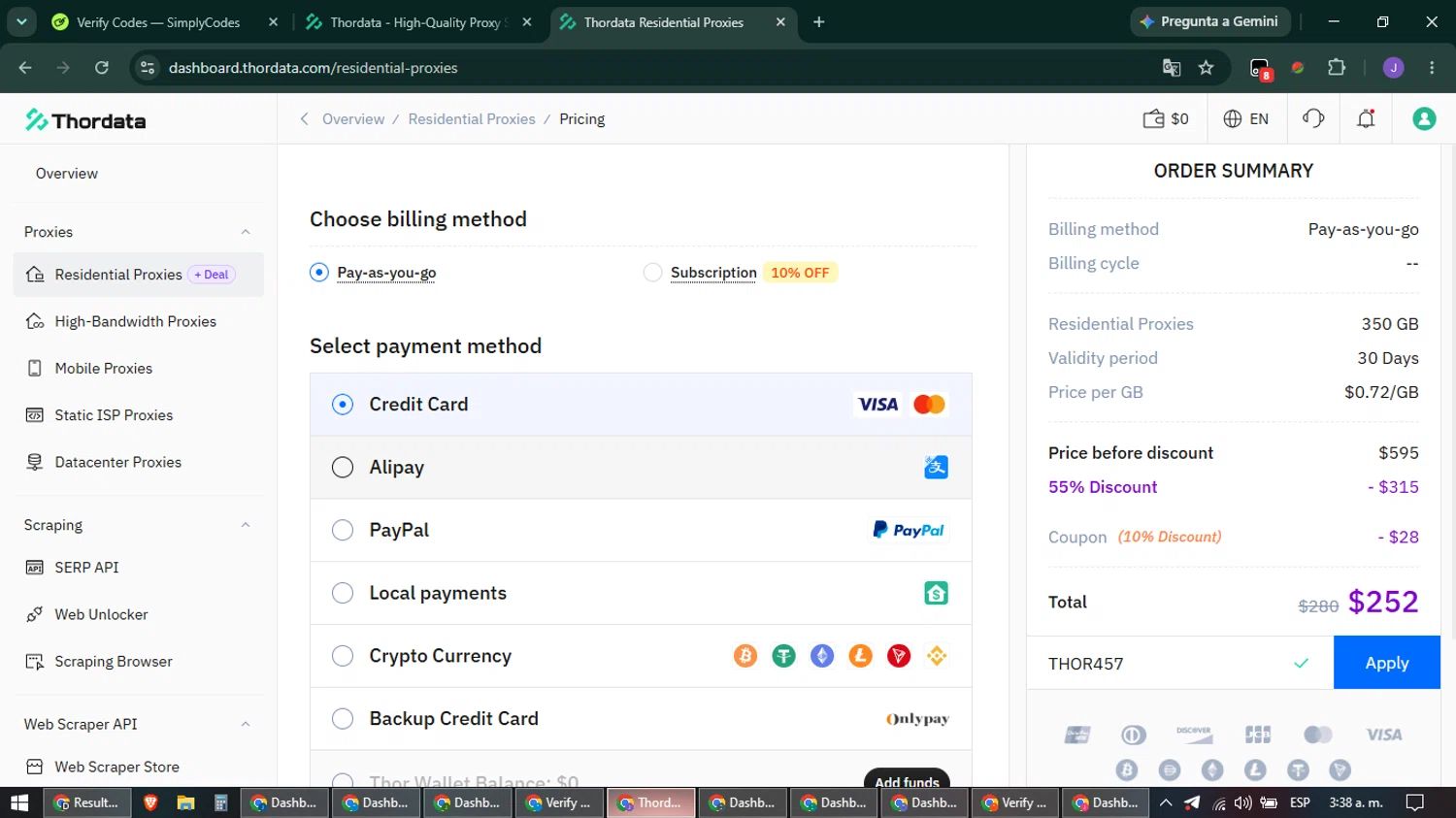
Task: Open the tab search dropdown arrow
Action: point(21,21)
